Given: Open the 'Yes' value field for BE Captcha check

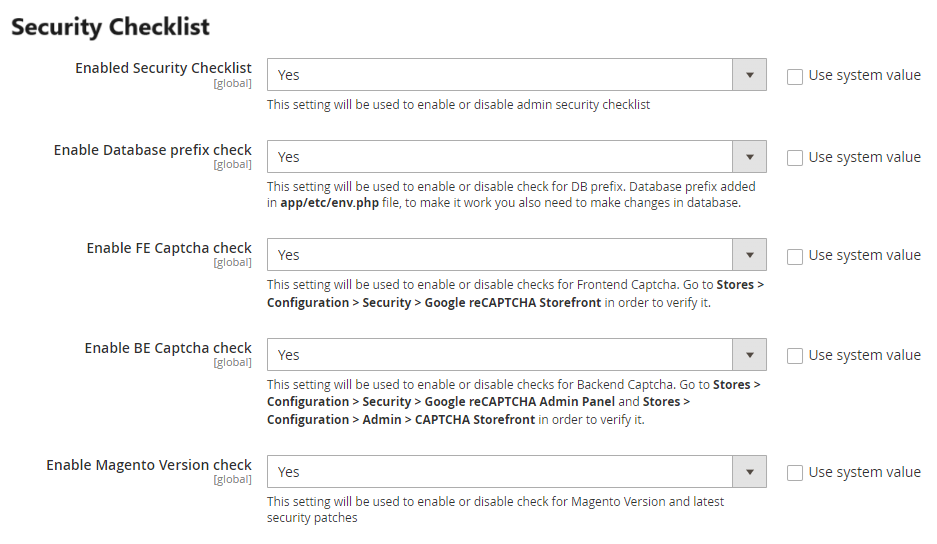Looking at the screenshot, I should [x=500, y=355].
